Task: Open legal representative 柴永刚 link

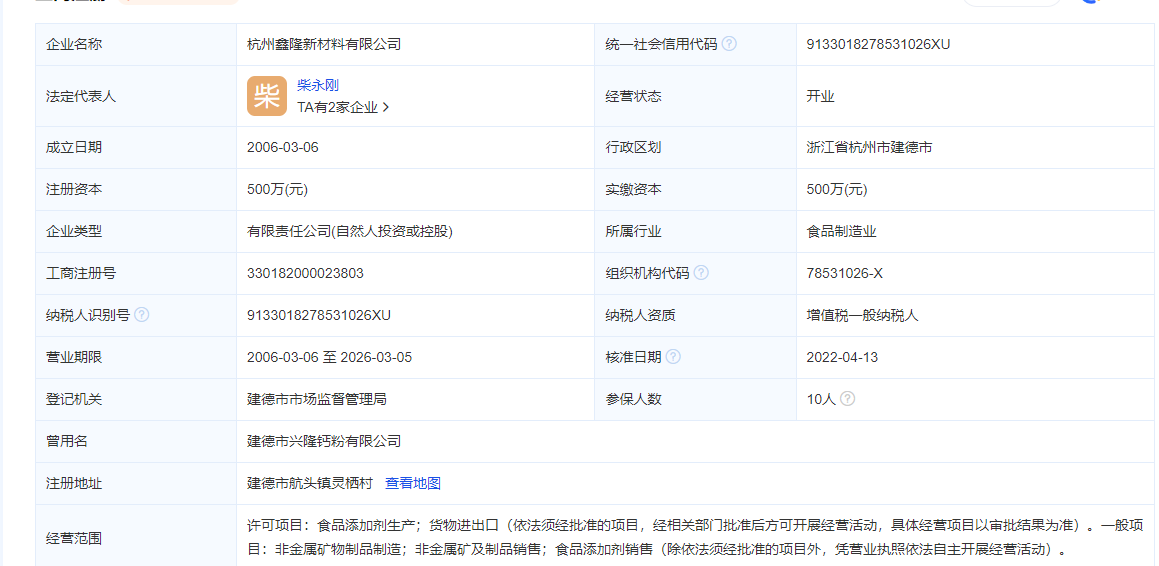Action: click(318, 86)
